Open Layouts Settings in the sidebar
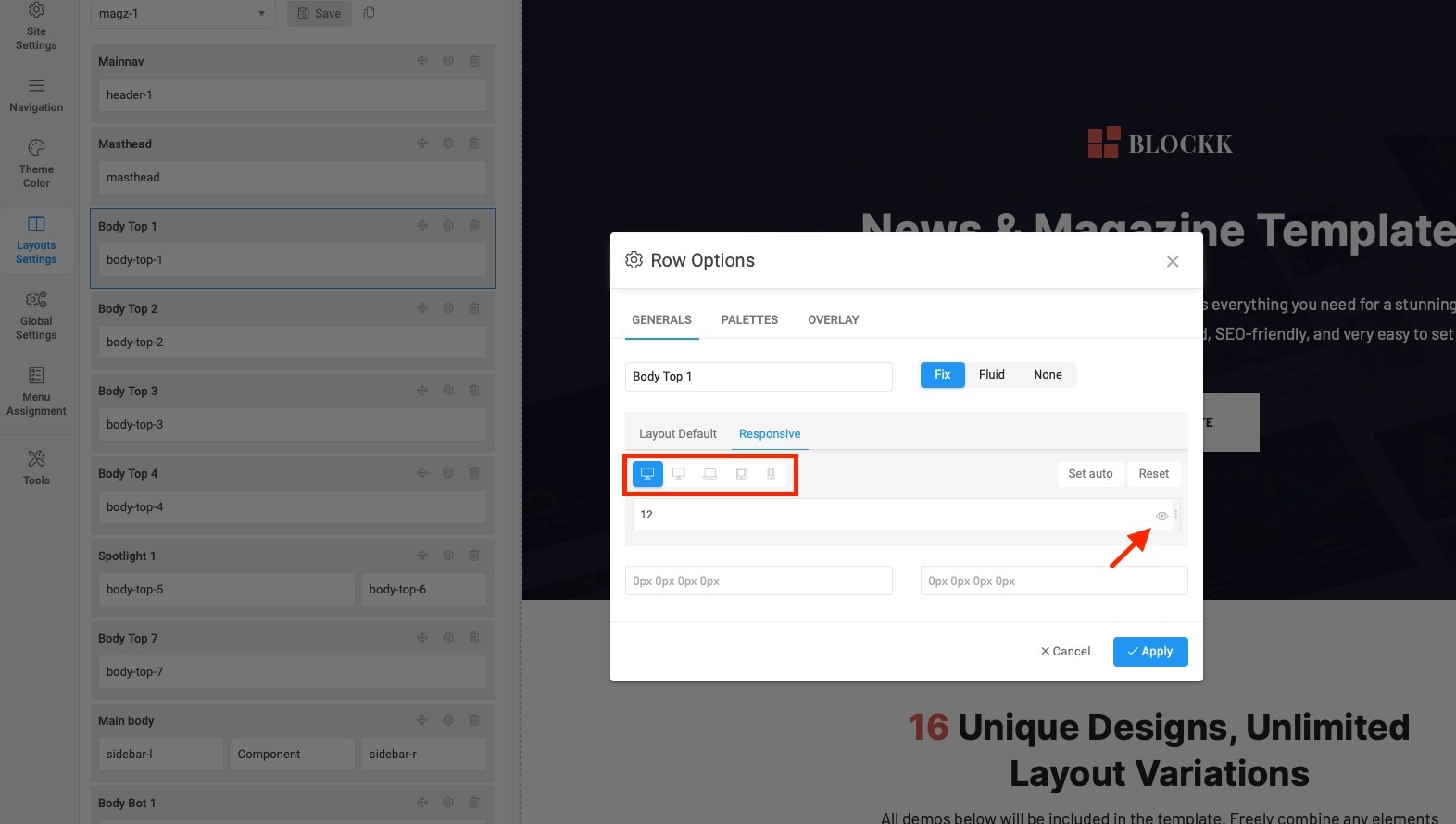 click(x=36, y=240)
